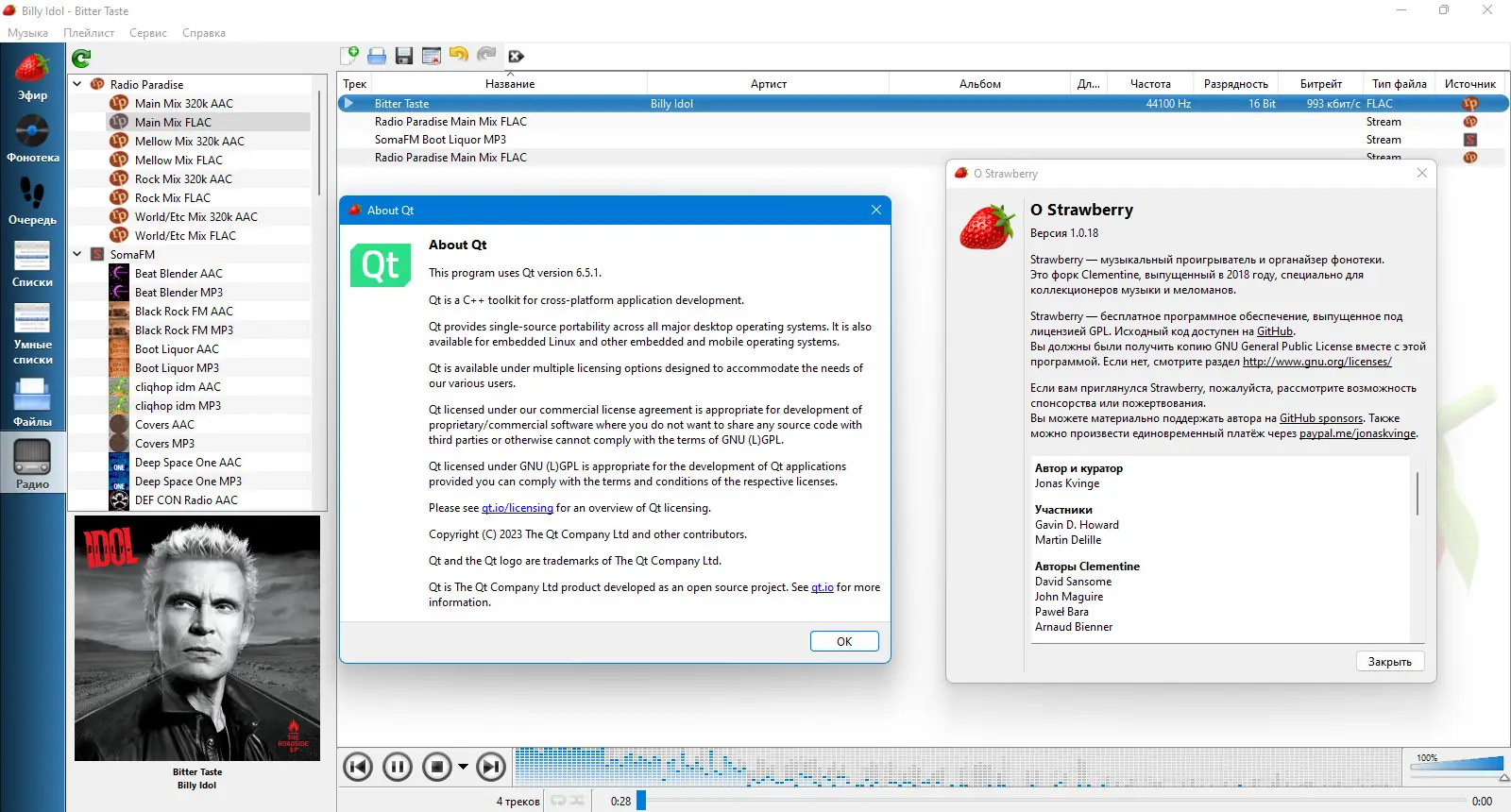
Task: Open the qt.io link in About Qt
Action: tap(823, 587)
